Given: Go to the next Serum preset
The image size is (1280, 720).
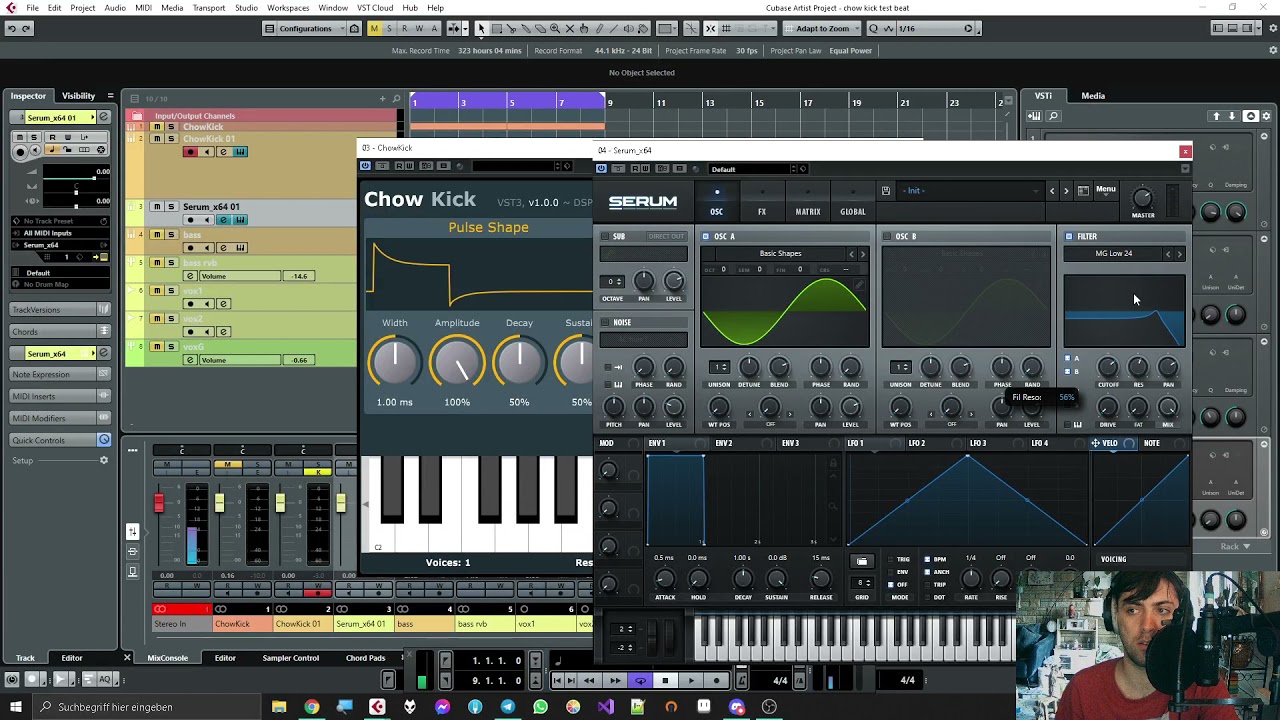Looking at the screenshot, I should click(x=1066, y=190).
